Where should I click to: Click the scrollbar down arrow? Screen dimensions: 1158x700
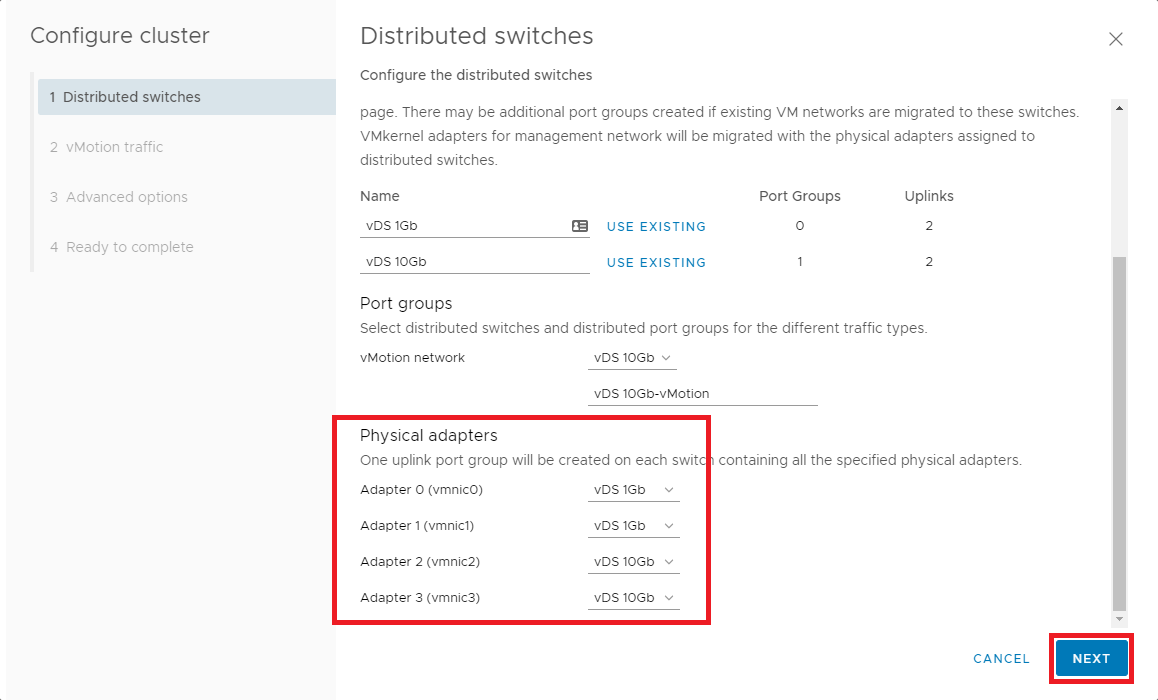click(x=1119, y=619)
